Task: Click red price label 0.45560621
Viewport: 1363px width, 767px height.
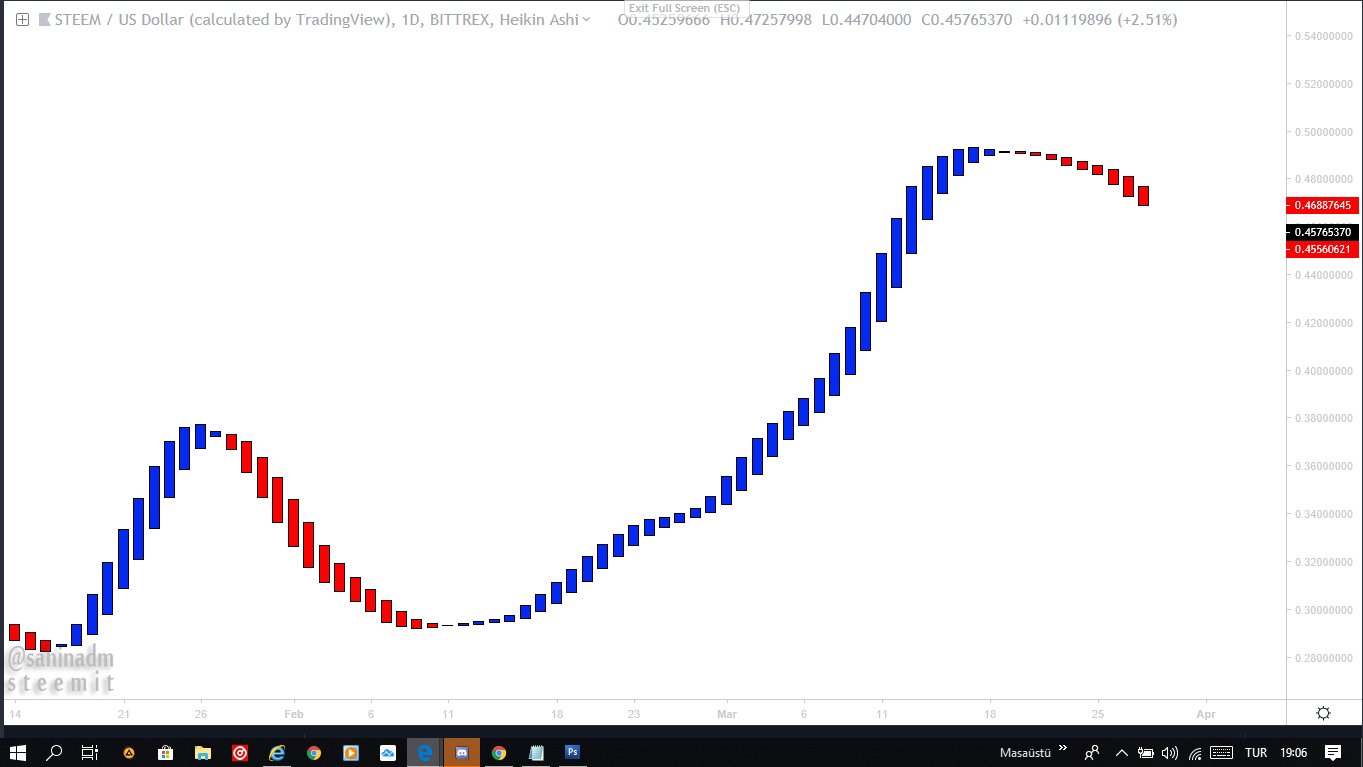Action: [1322, 249]
